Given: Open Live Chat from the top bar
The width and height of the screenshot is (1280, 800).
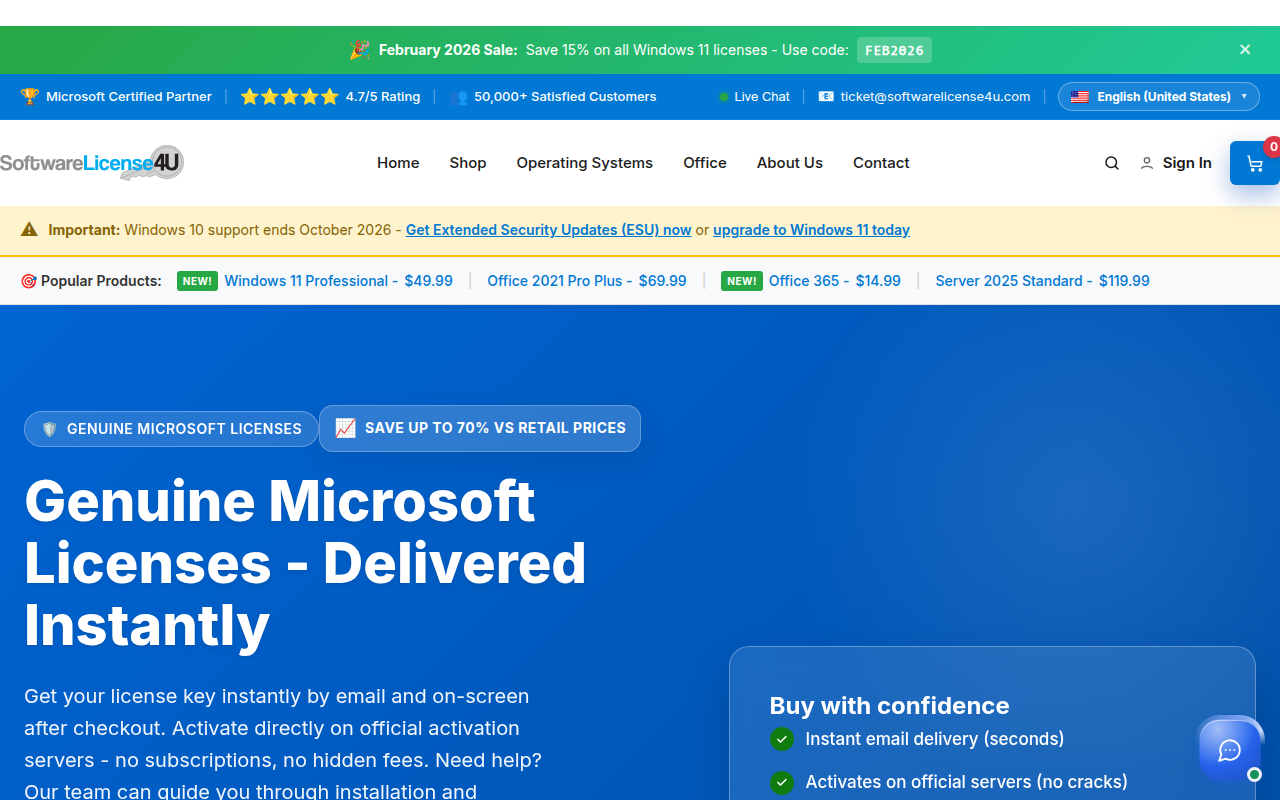Looking at the screenshot, I should click(755, 97).
